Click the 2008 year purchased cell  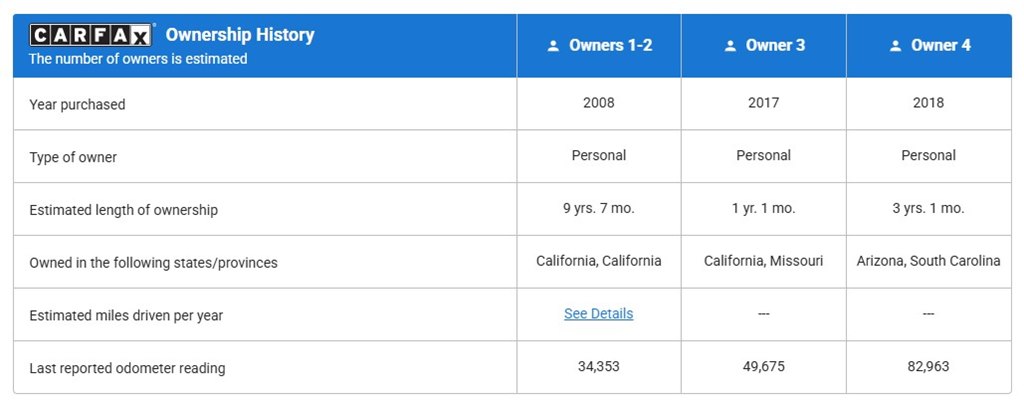click(599, 102)
